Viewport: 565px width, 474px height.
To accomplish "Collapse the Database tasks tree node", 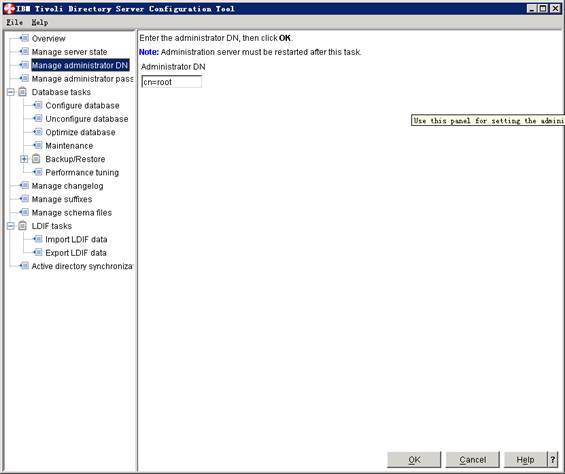I will tap(11, 92).
